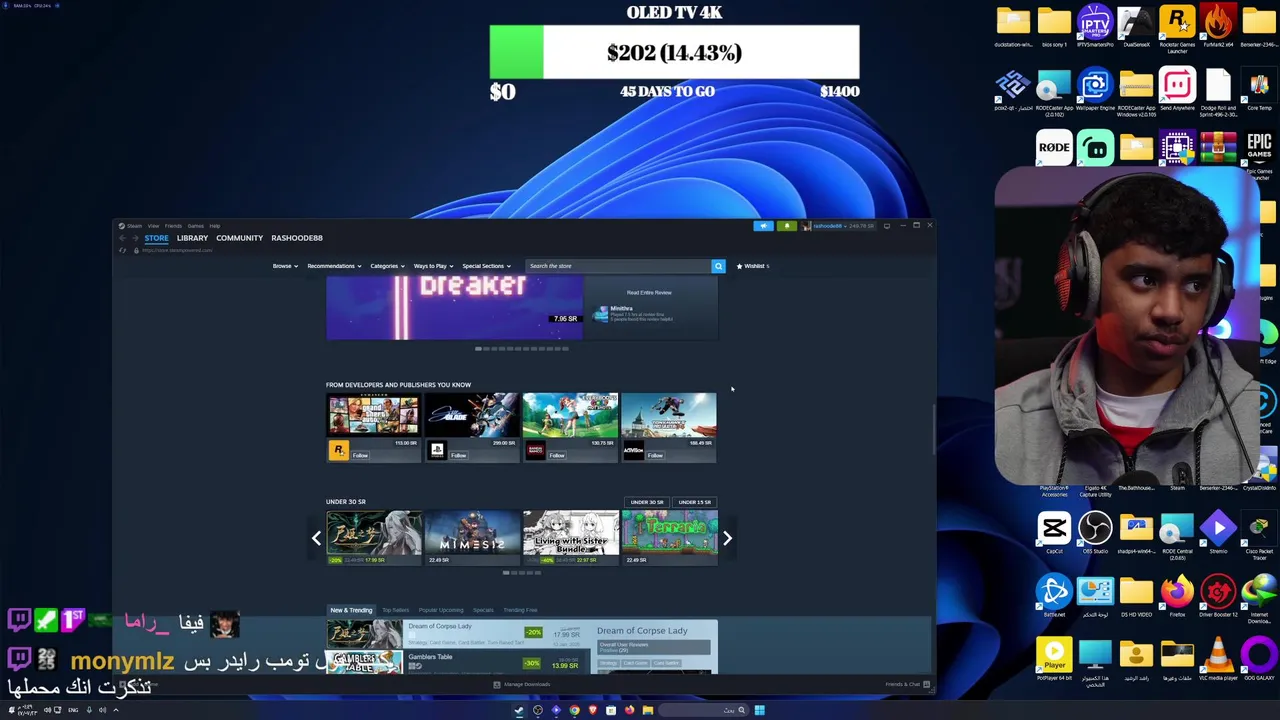The height and width of the screenshot is (720, 1280).
Task: Open the Help menu in Steam
Action: [214, 226]
